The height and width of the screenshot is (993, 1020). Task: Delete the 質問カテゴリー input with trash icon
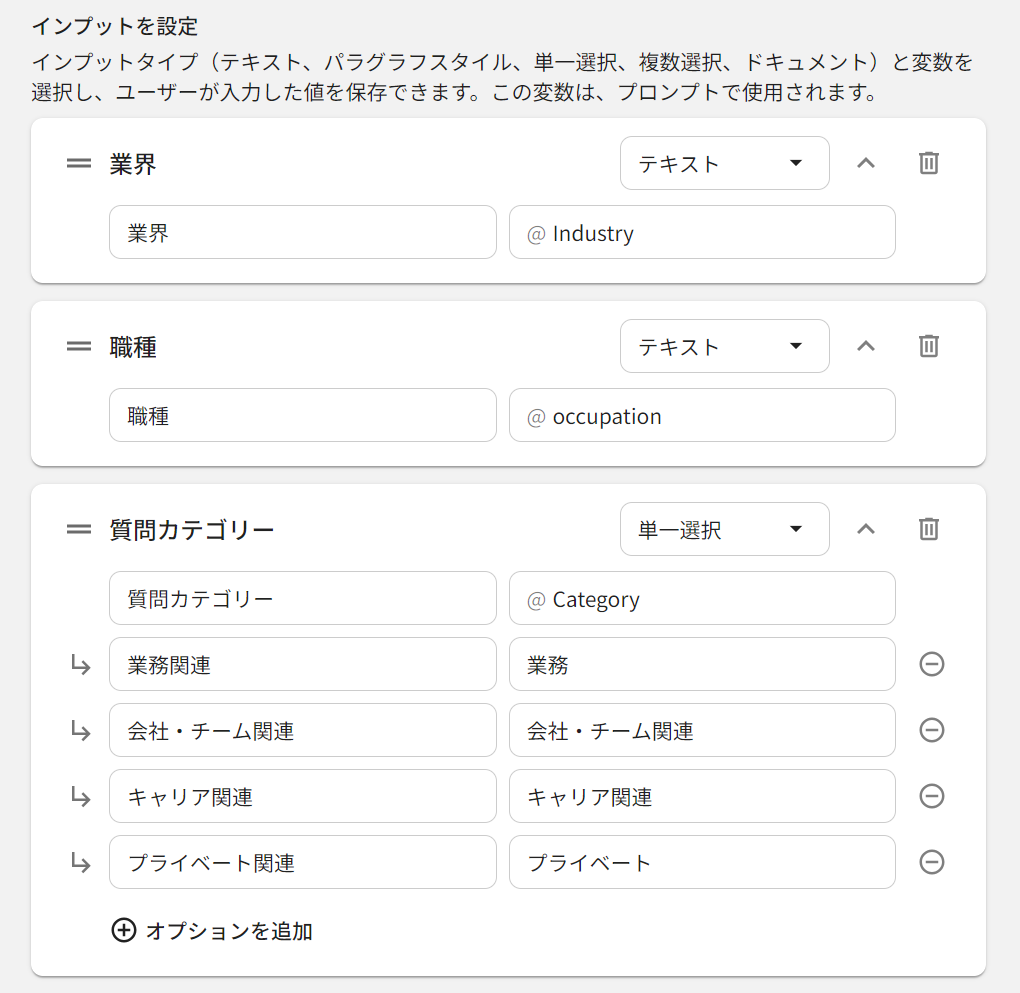[929, 529]
